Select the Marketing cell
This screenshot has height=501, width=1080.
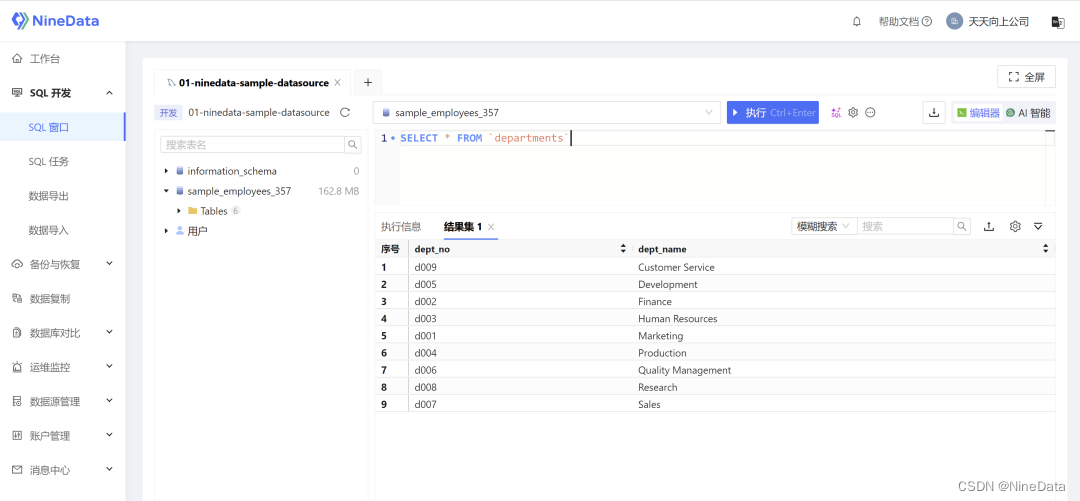pos(661,336)
